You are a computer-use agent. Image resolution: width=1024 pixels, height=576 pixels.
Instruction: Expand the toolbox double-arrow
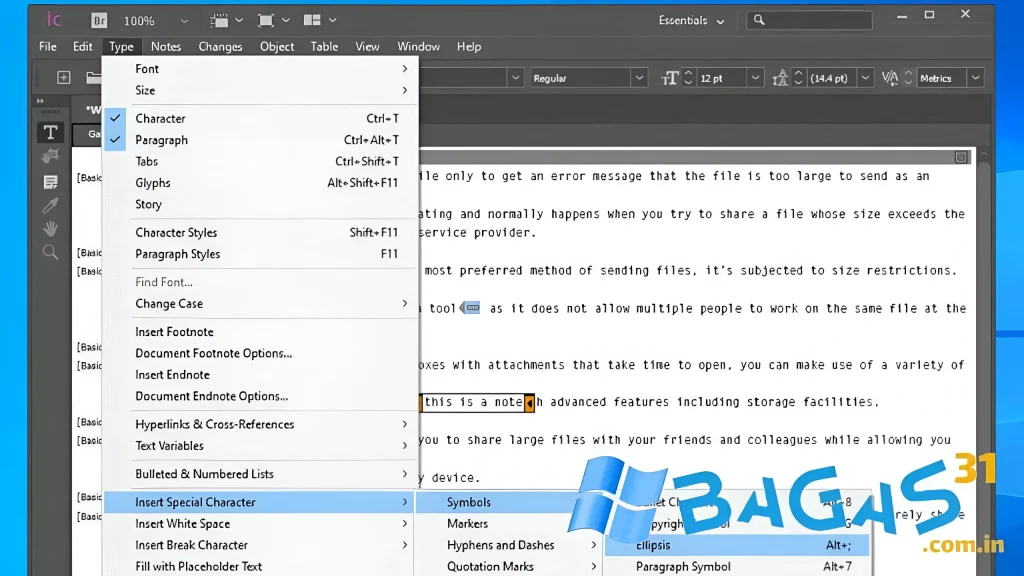coord(40,101)
